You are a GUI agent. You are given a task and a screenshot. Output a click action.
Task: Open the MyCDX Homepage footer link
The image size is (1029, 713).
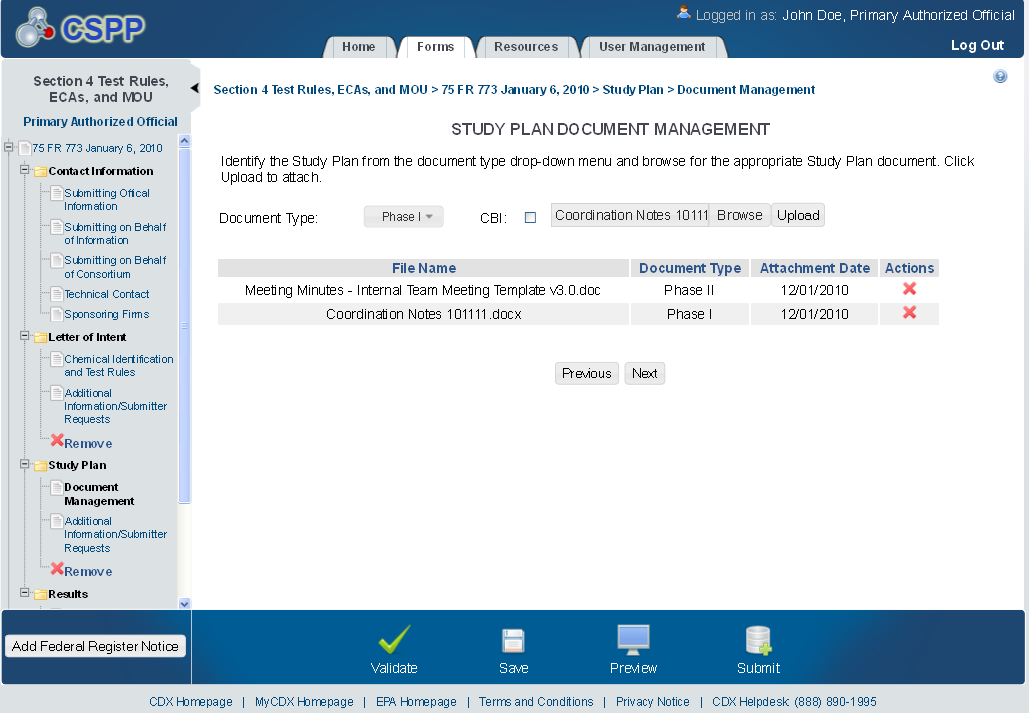coord(304,702)
